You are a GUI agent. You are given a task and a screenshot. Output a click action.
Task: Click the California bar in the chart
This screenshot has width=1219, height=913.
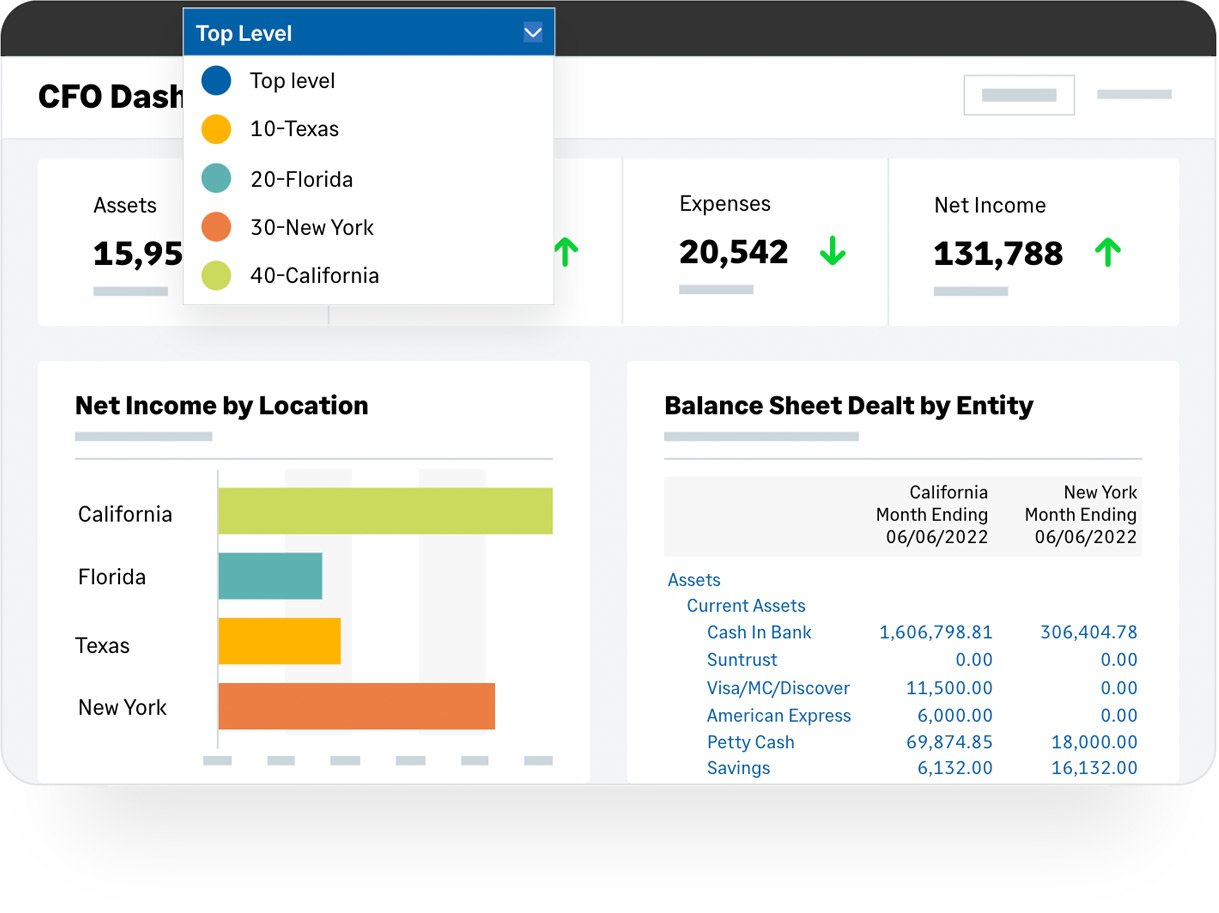point(385,511)
